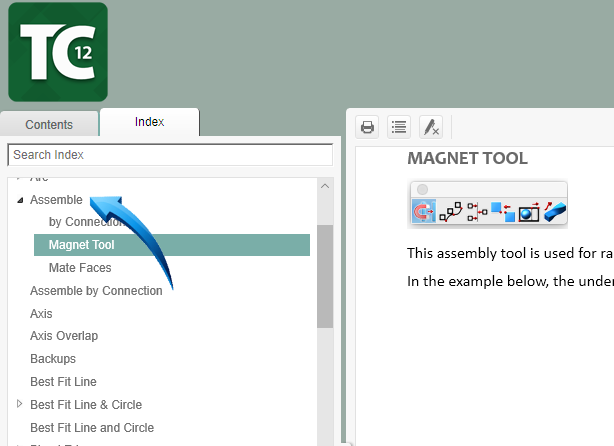Viewport: 614px width, 446px height.
Task: Open Assemble by Connection entry
Action: tap(96, 291)
